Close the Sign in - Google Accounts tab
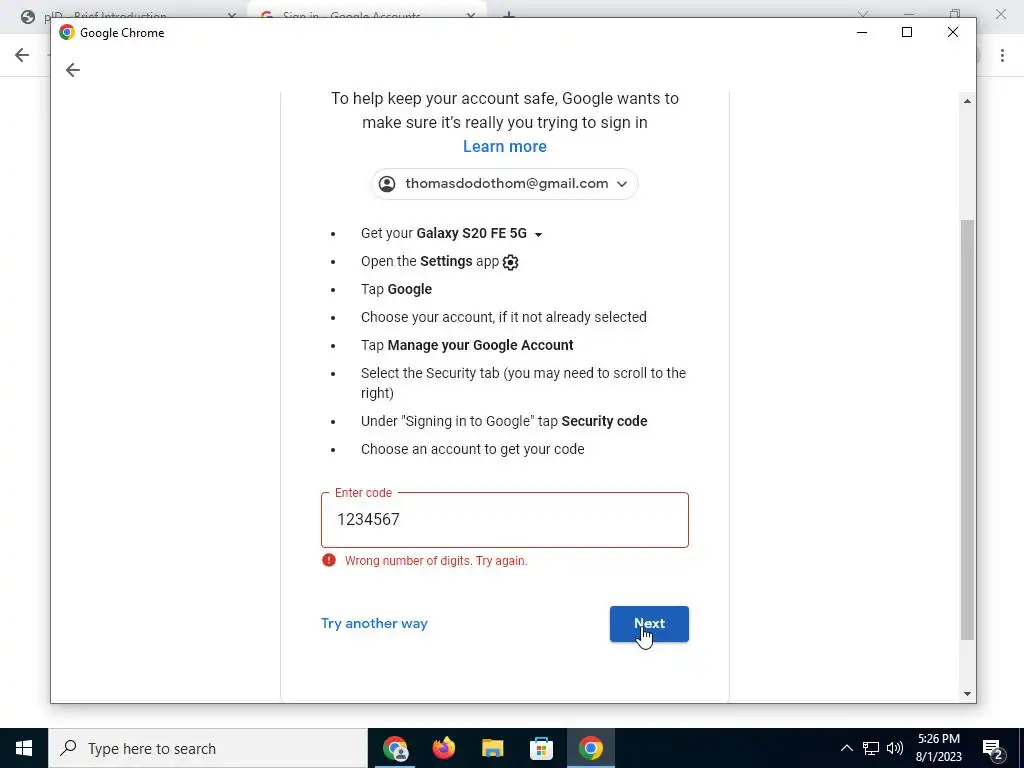This screenshot has width=1024, height=768. pos(471,15)
